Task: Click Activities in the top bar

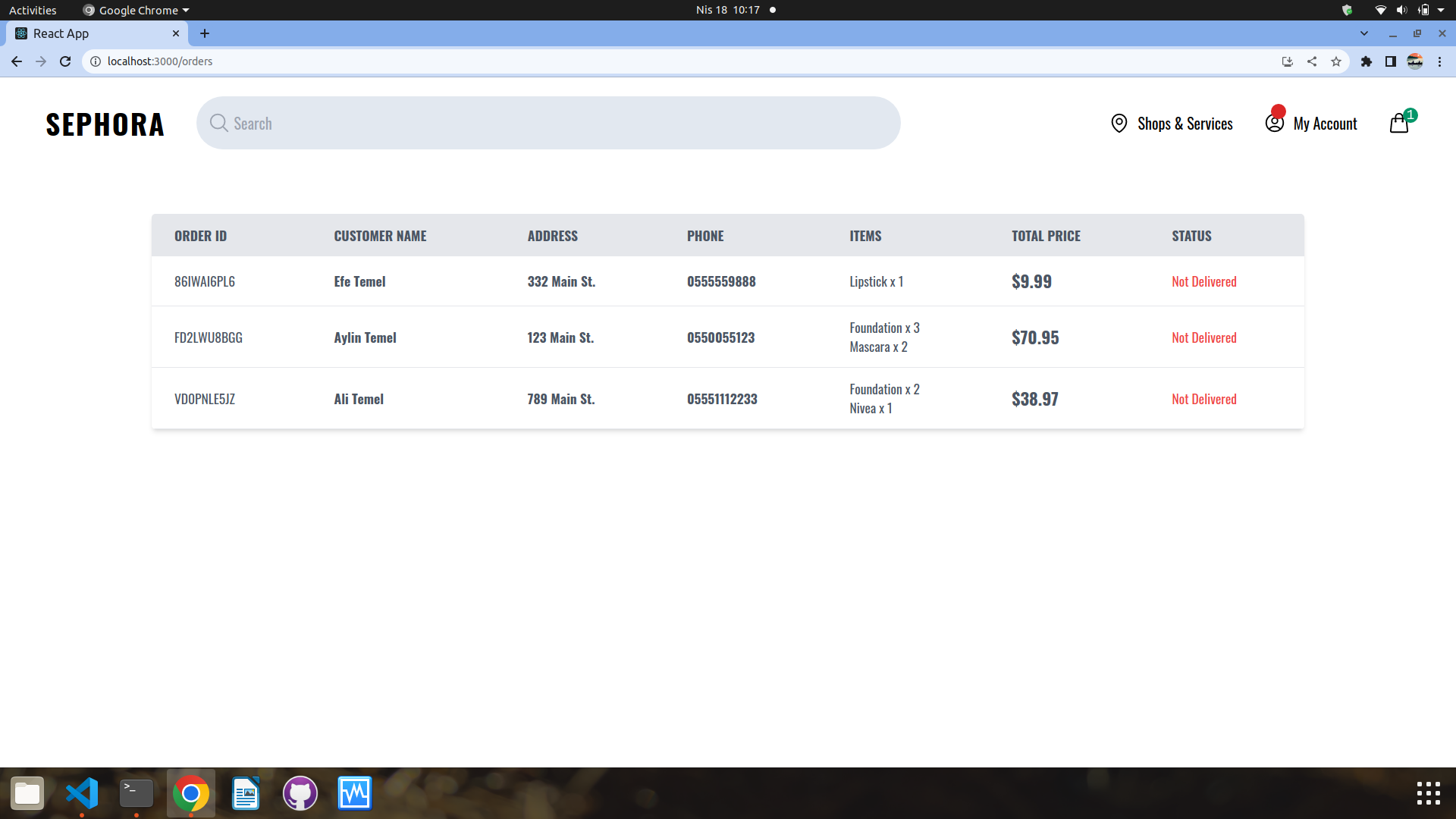Action: tap(33, 10)
